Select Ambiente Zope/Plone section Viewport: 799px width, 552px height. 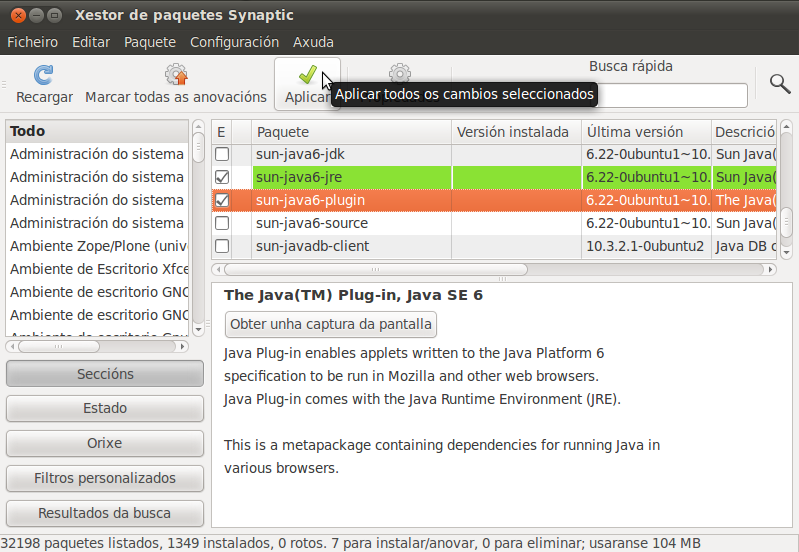point(97,246)
